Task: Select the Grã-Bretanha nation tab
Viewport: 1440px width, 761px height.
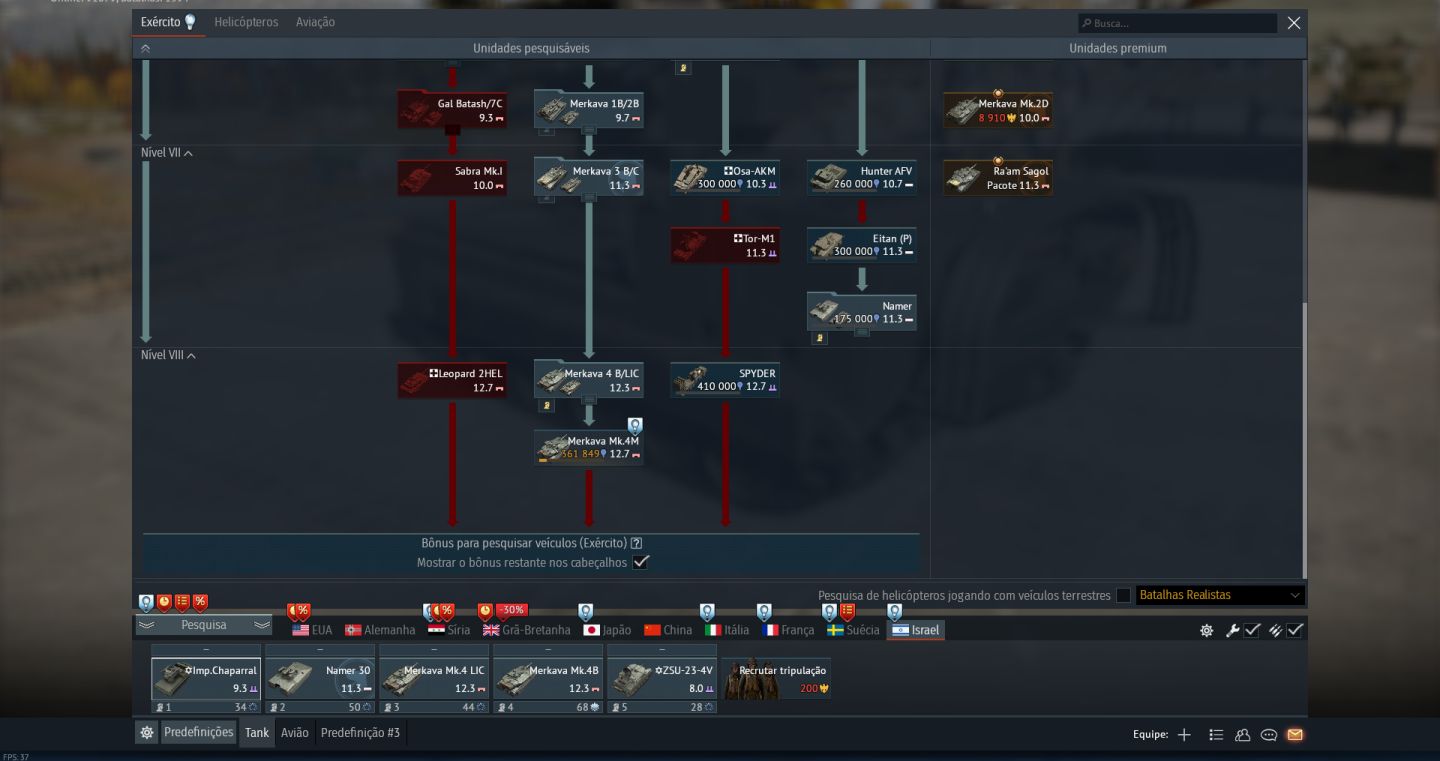Action: click(x=526, y=630)
